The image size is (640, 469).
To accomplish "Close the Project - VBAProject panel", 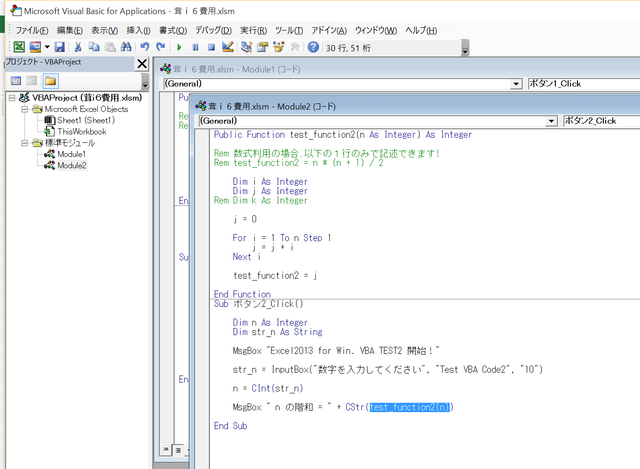I will click(x=142, y=64).
